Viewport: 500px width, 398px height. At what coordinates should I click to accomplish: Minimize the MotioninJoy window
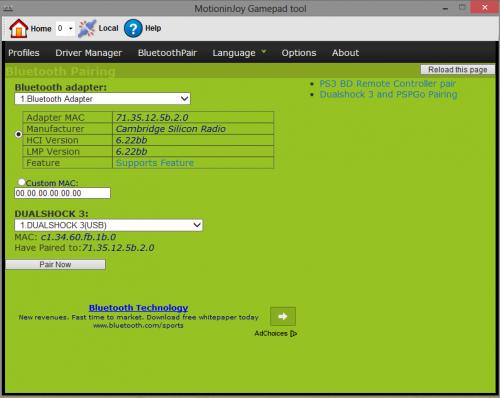445,9
